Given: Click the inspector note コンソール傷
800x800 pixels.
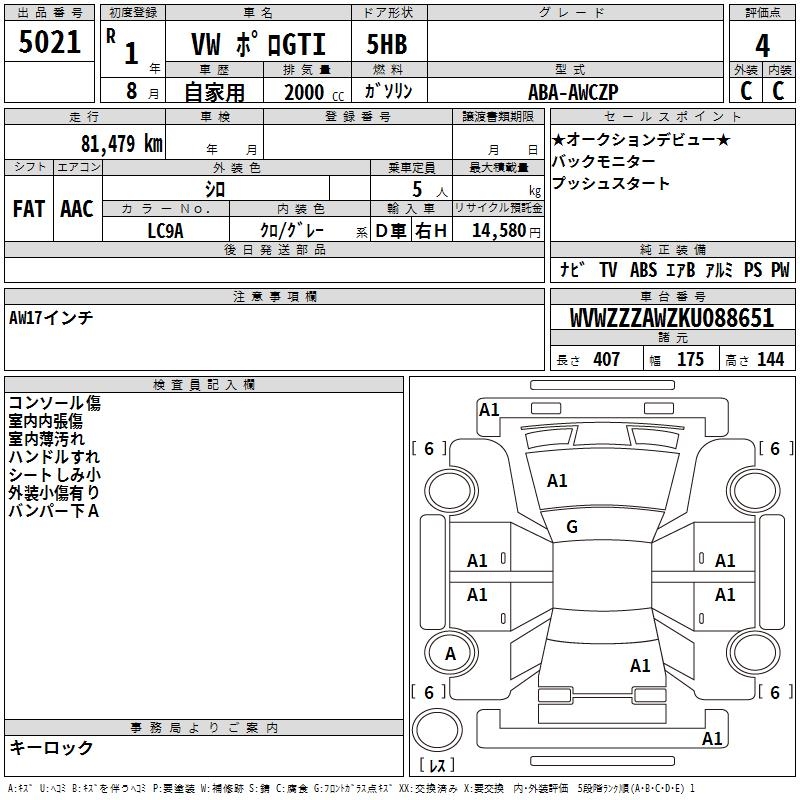Looking at the screenshot, I should tap(55, 403).
